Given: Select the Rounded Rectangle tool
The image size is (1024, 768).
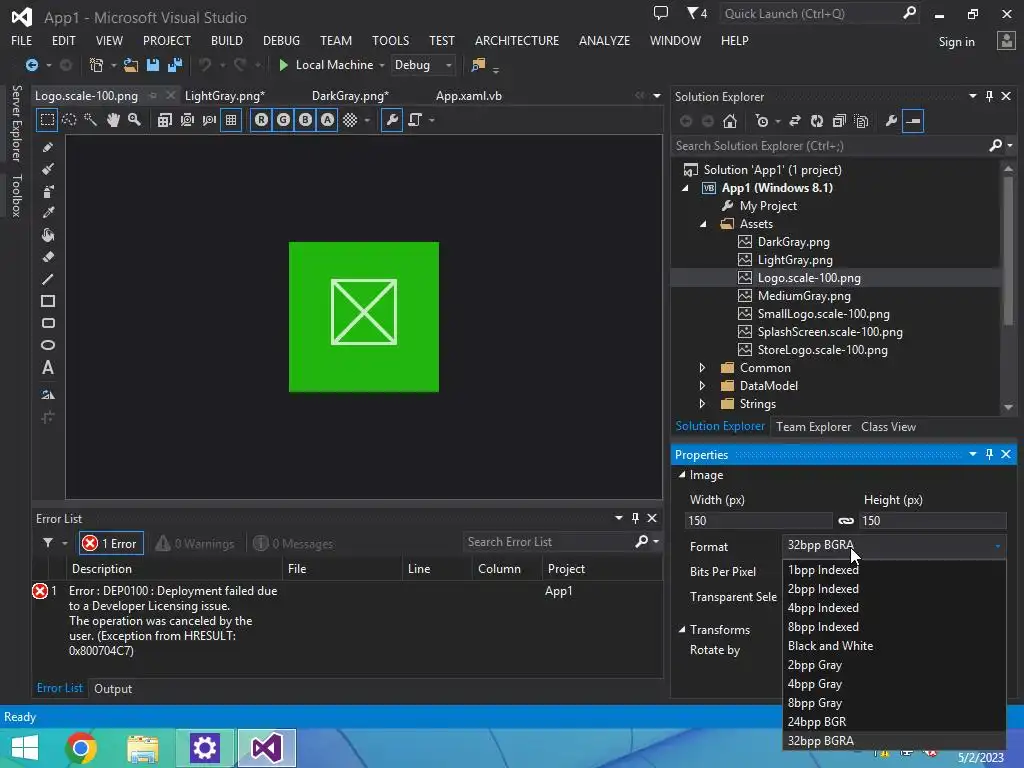Looking at the screenshot, I should click(48, 323).
